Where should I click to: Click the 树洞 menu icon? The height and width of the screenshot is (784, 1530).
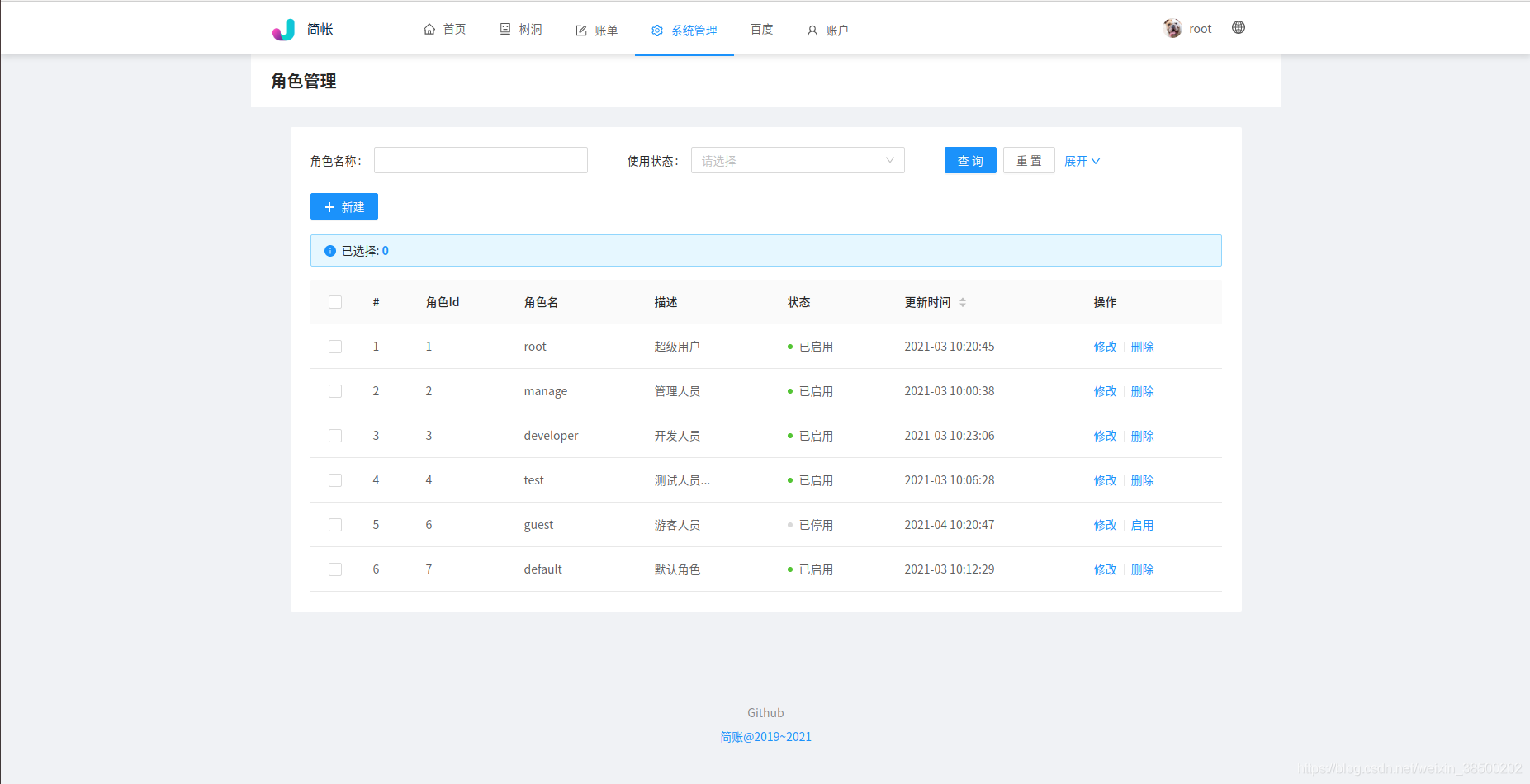pyautogui.click(x=505, y=29)
